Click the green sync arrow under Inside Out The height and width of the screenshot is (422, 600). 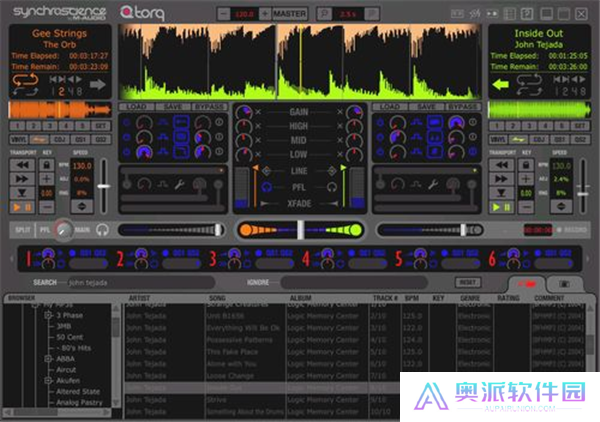click(500, 84)
